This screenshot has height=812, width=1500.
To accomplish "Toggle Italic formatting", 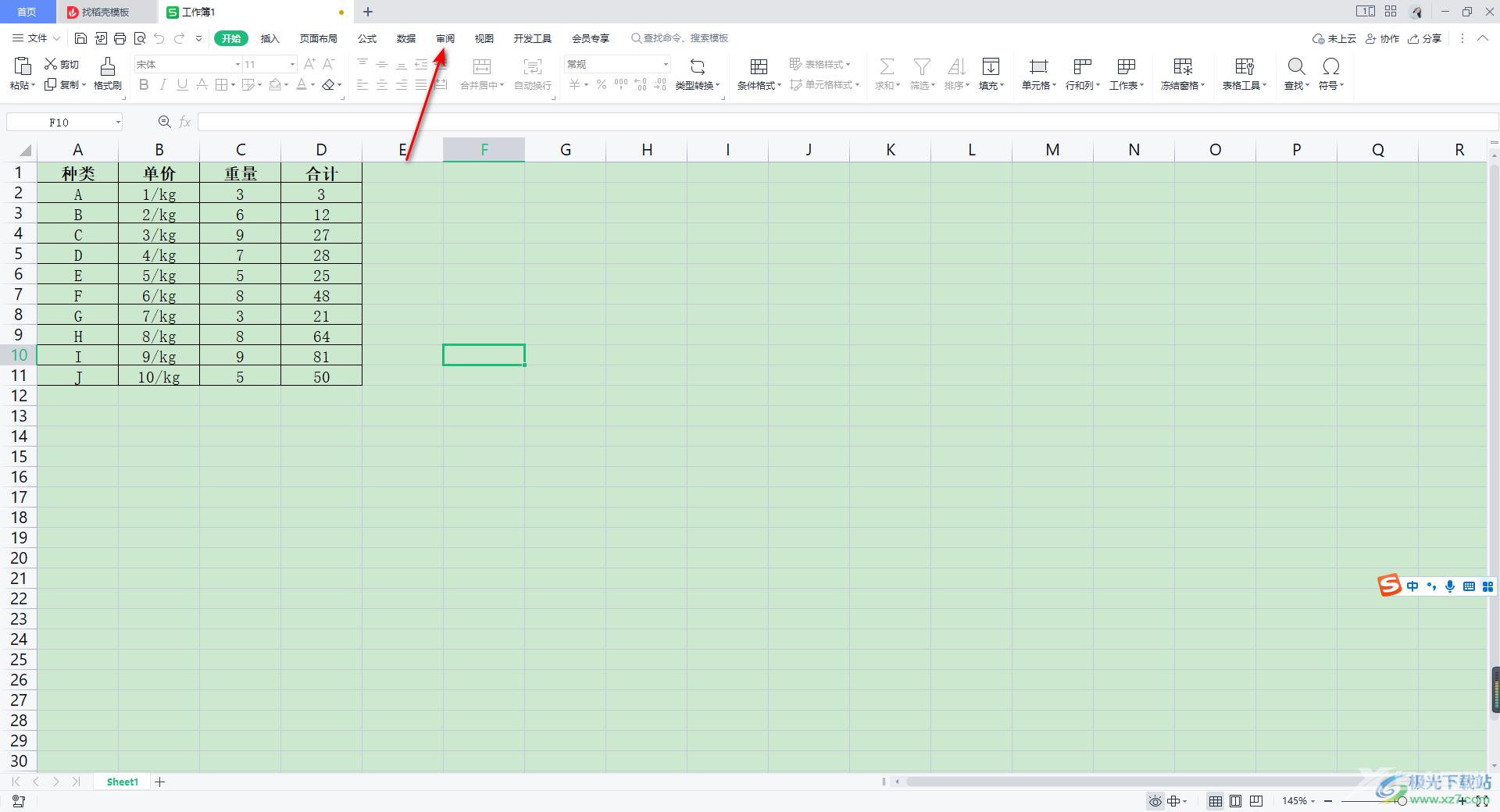I will (x=163, y=84).
